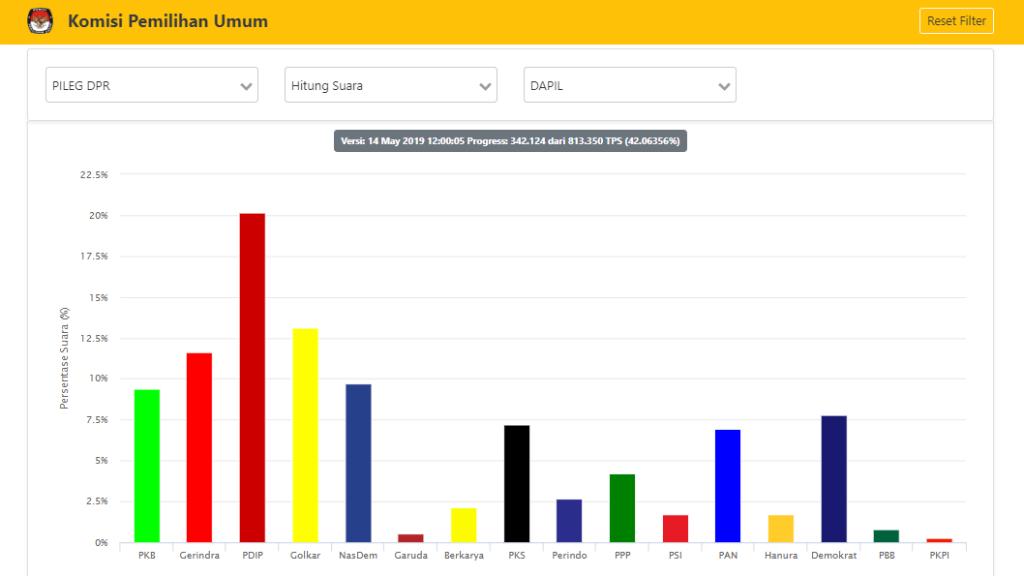Click the orange Hanura bar
Image resolution: width=1024 pixels, height=576 pixels.
point(781,529)
